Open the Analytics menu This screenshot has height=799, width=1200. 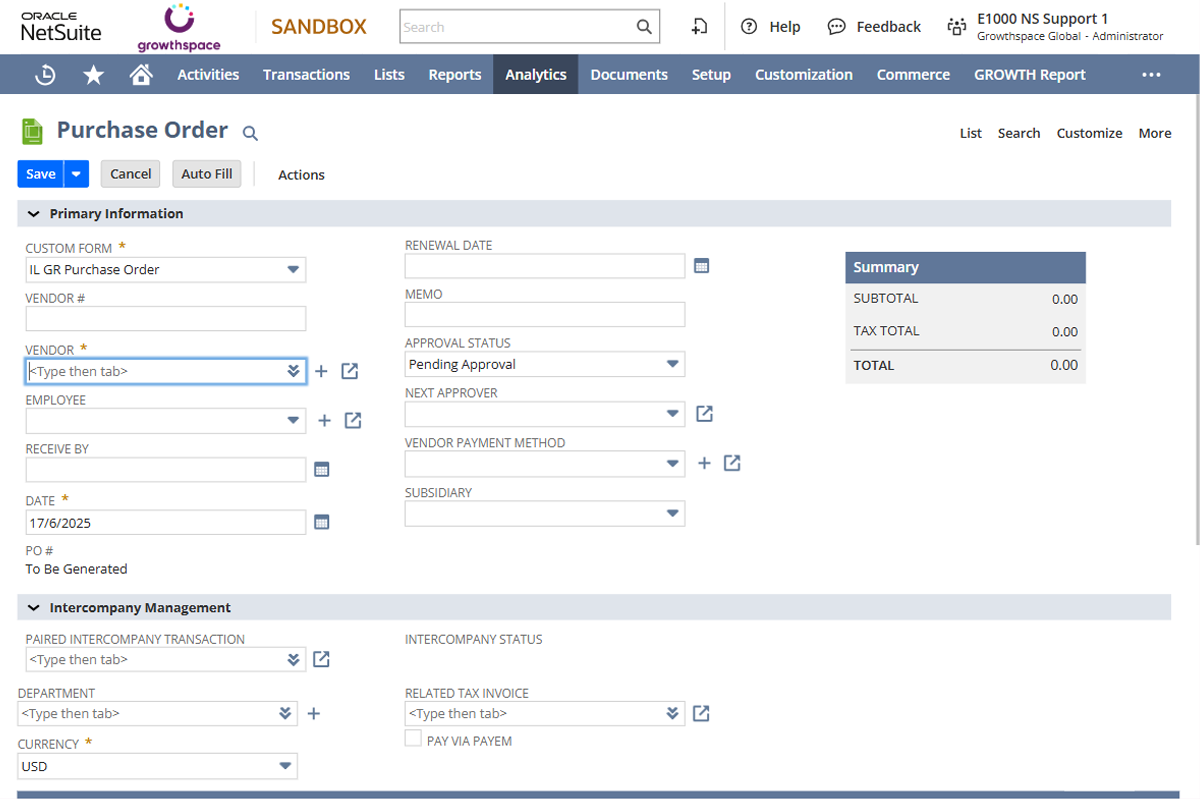536,75
